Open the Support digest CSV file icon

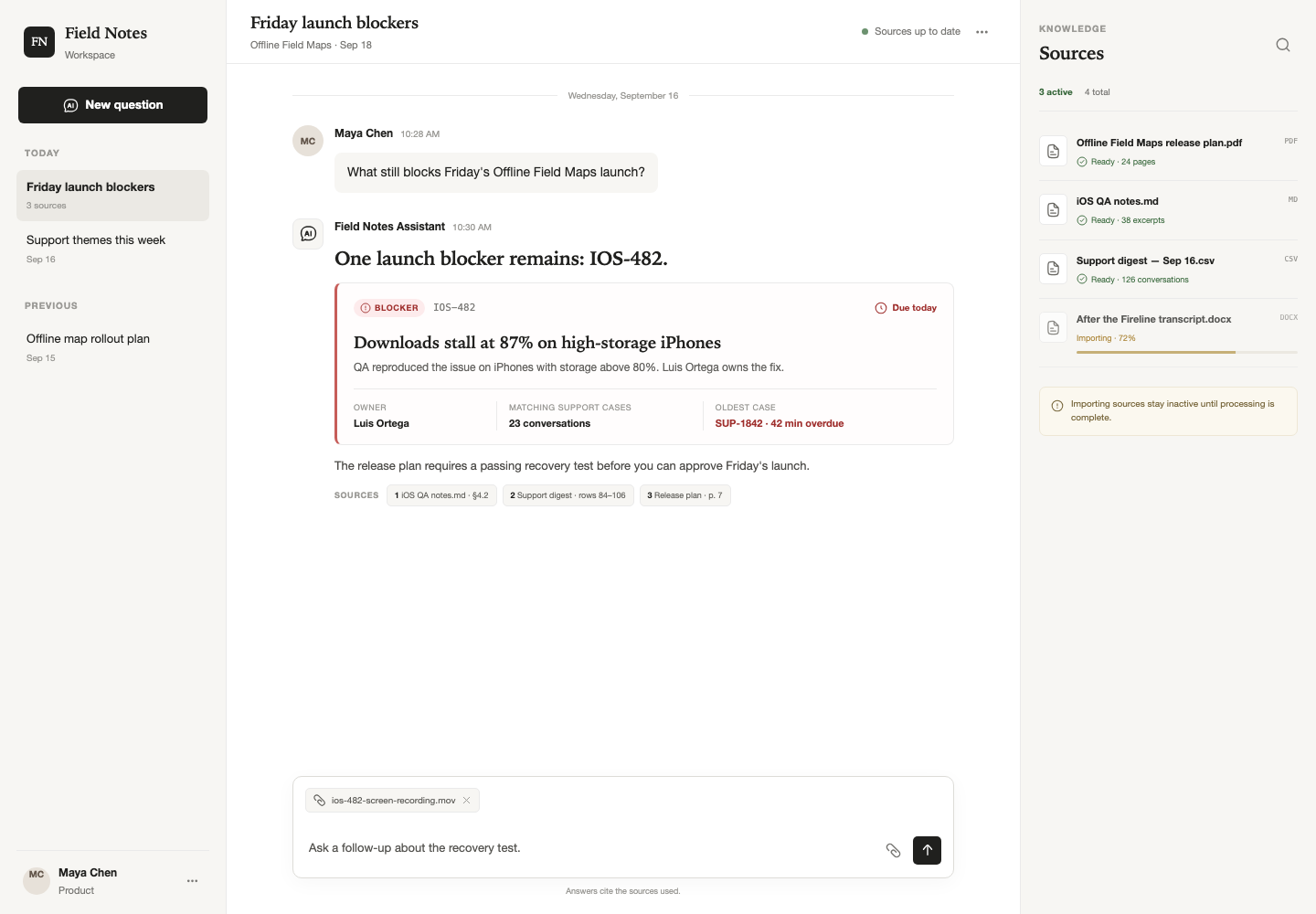(x=1054, y=269)
